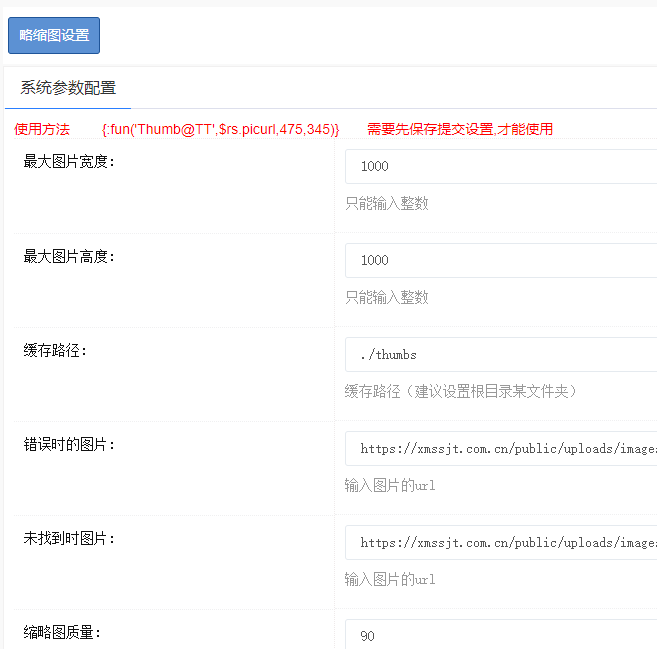Click the 最大图片高度 label
Screen dimensions: 657x649
coord(70,256)
